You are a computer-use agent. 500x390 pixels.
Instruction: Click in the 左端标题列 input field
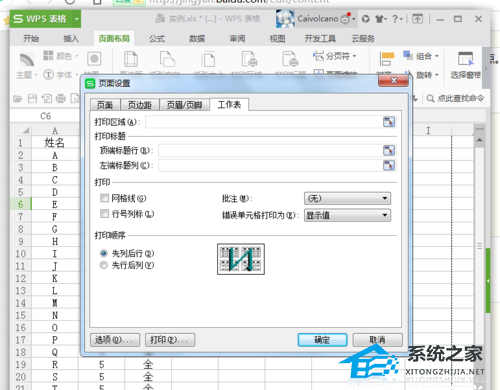coord(270,165)
